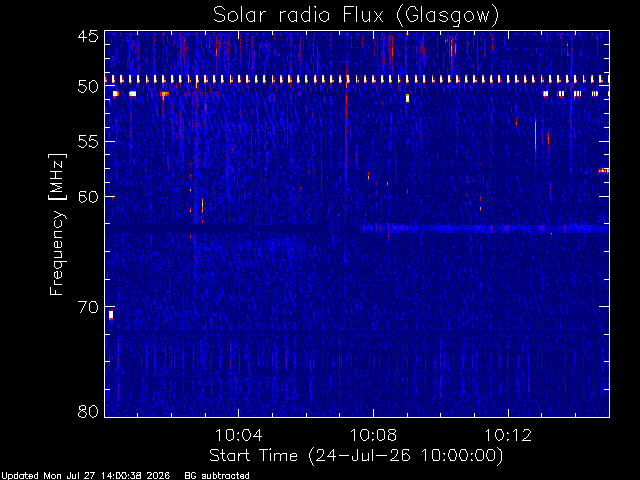640x480 pixels.
Task: Click the 10:08 time axis label
Action: click(373, 436)
